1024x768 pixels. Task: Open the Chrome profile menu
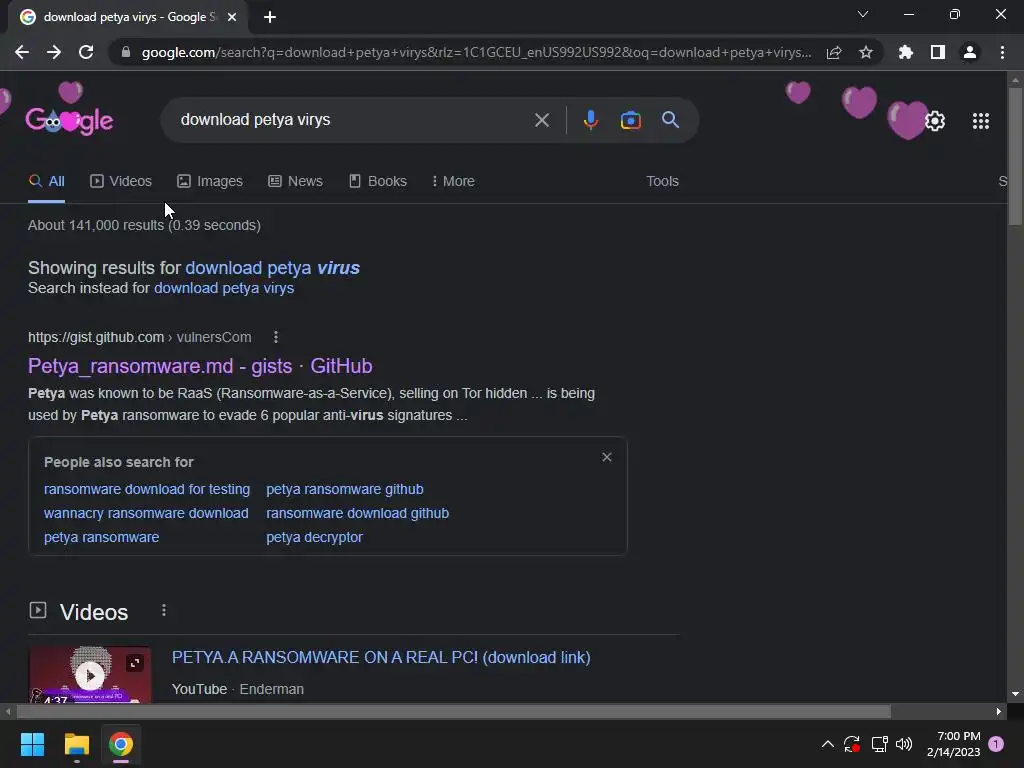coord(970,52)
